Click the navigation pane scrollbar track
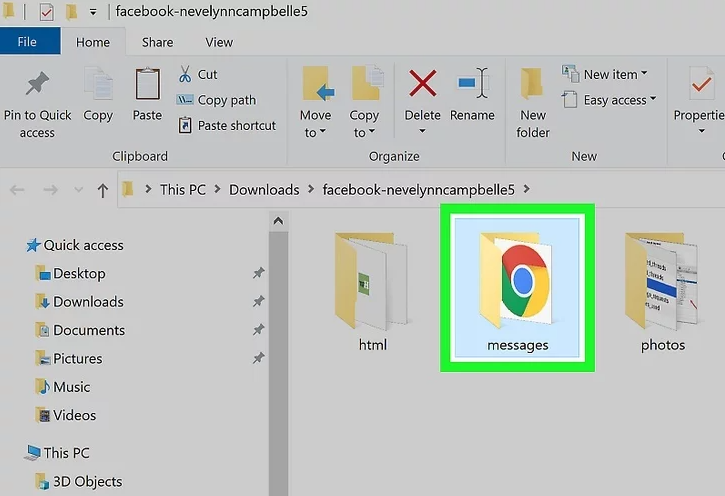 pyautogui.click(x=278, y=363)
